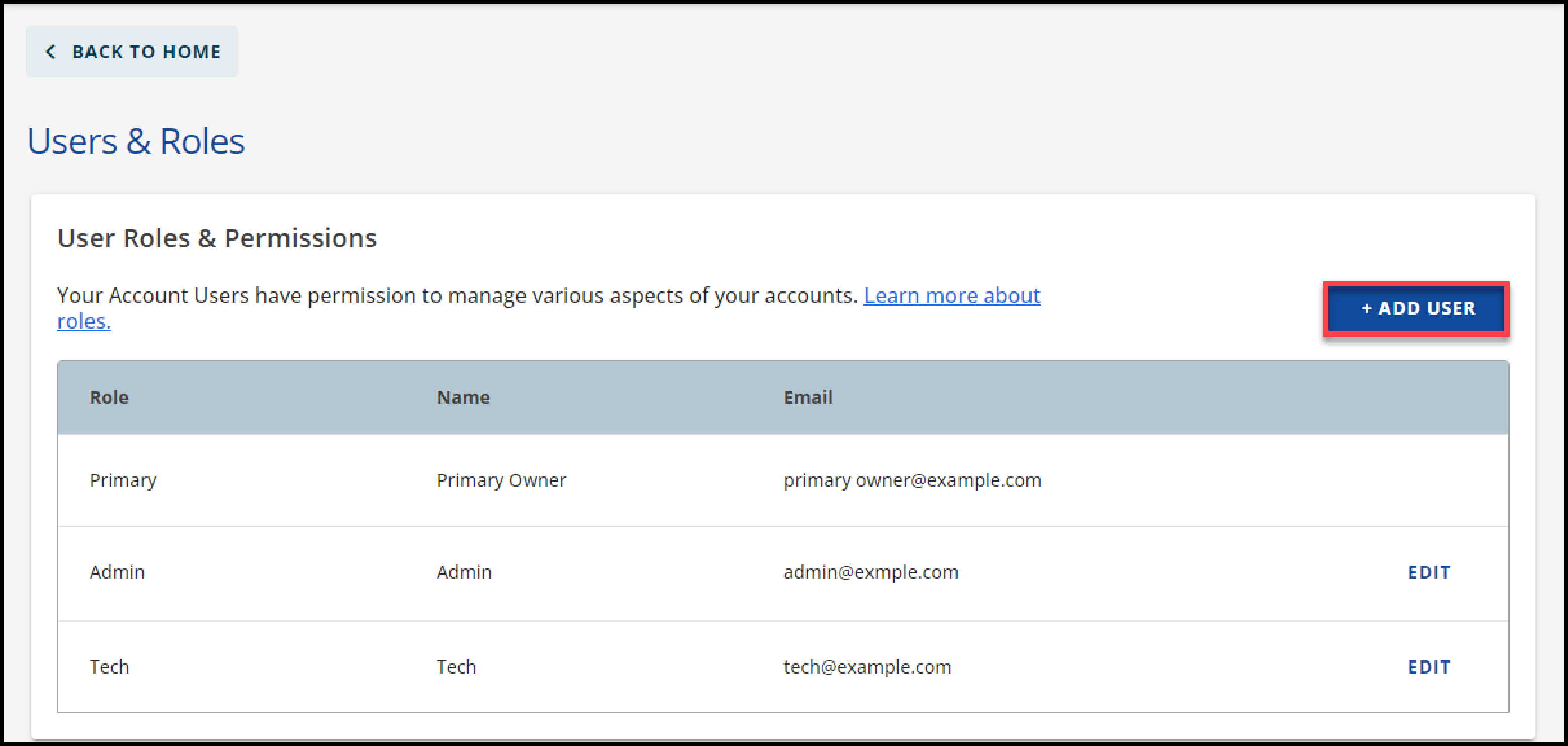Select the Primary role cell
1568x746 pixels.
[123, 480]
